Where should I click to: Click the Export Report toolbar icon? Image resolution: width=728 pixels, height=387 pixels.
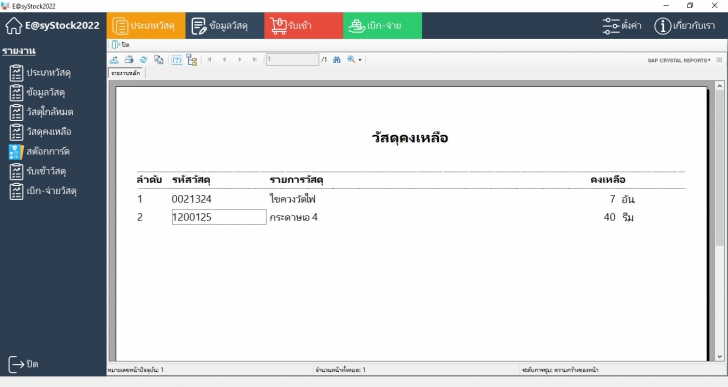pos(114,59)
